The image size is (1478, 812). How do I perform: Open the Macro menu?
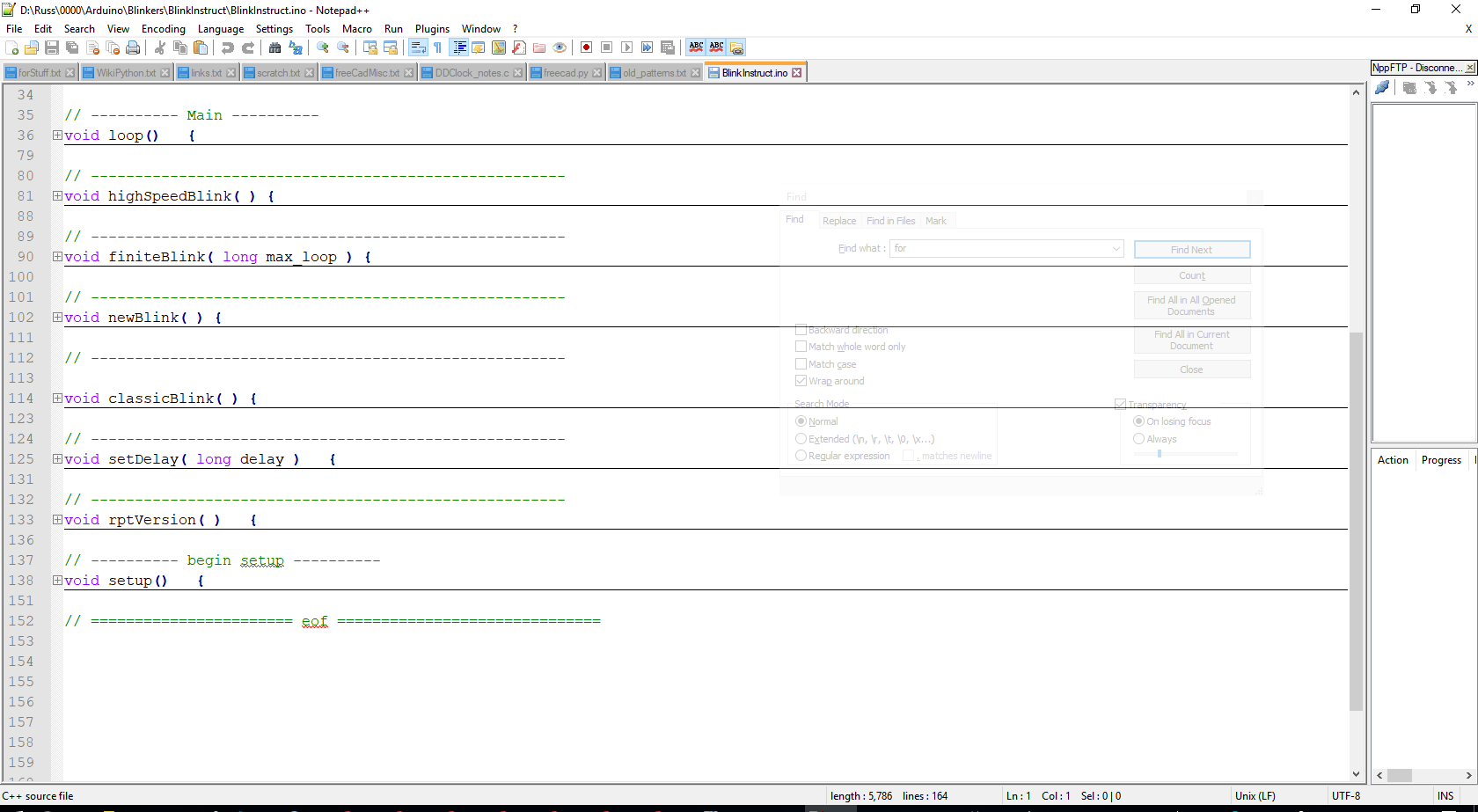pos(357,29)
